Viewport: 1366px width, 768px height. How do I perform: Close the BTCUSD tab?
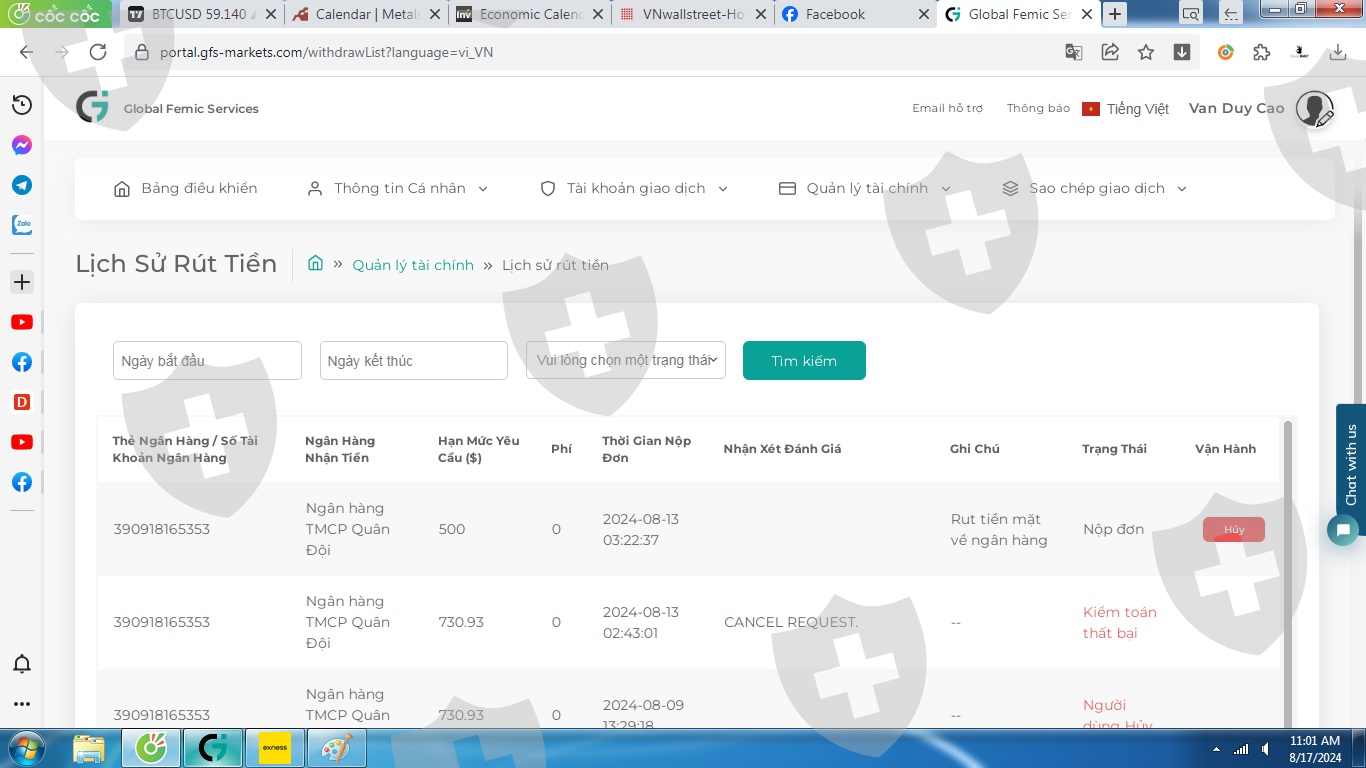pyautogui.click(x=270, y=14)
